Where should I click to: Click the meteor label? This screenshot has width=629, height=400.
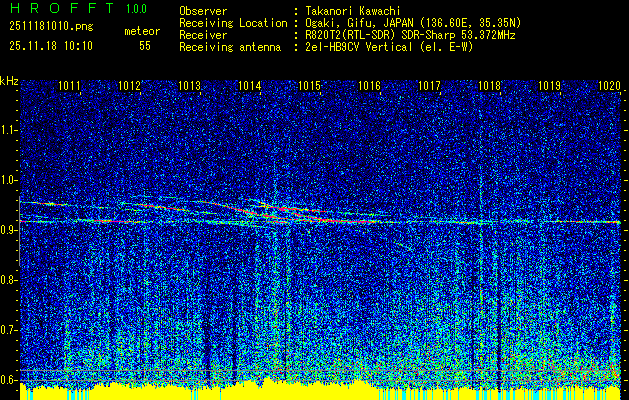tap(142, 31)
